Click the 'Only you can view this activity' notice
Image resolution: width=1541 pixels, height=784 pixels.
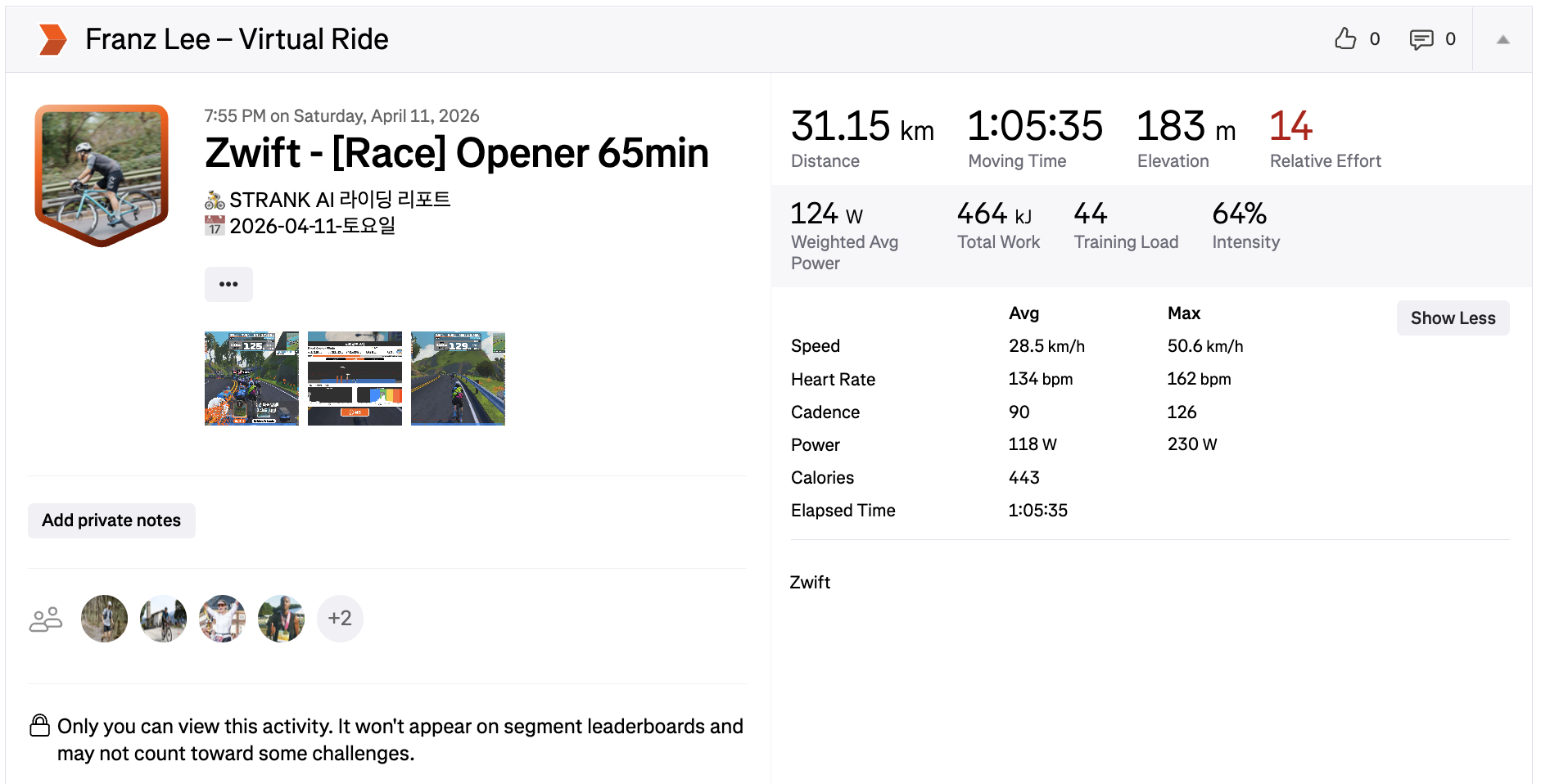click(x=400, y=740)
